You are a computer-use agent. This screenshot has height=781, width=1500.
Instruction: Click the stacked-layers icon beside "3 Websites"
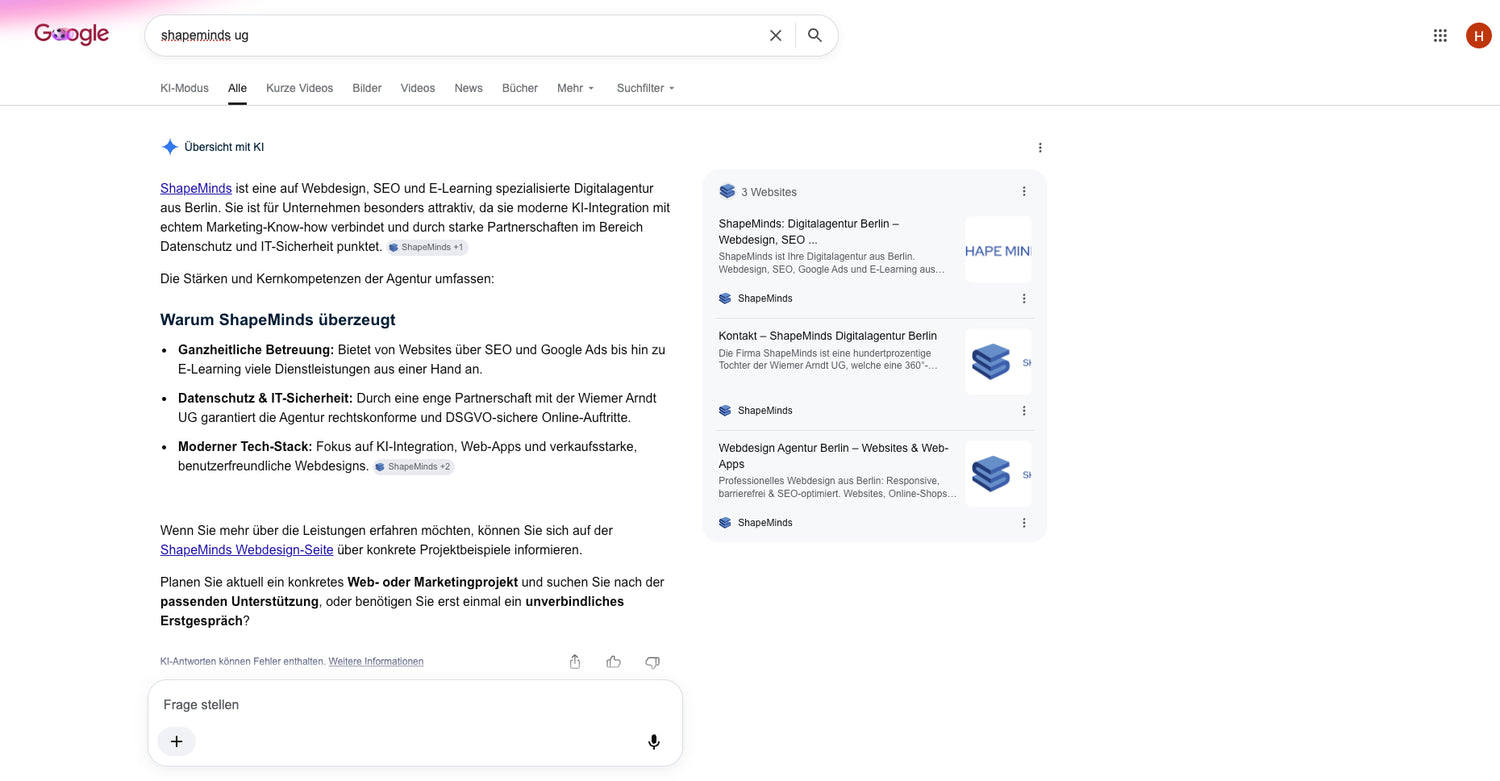[x=727, y=191]
